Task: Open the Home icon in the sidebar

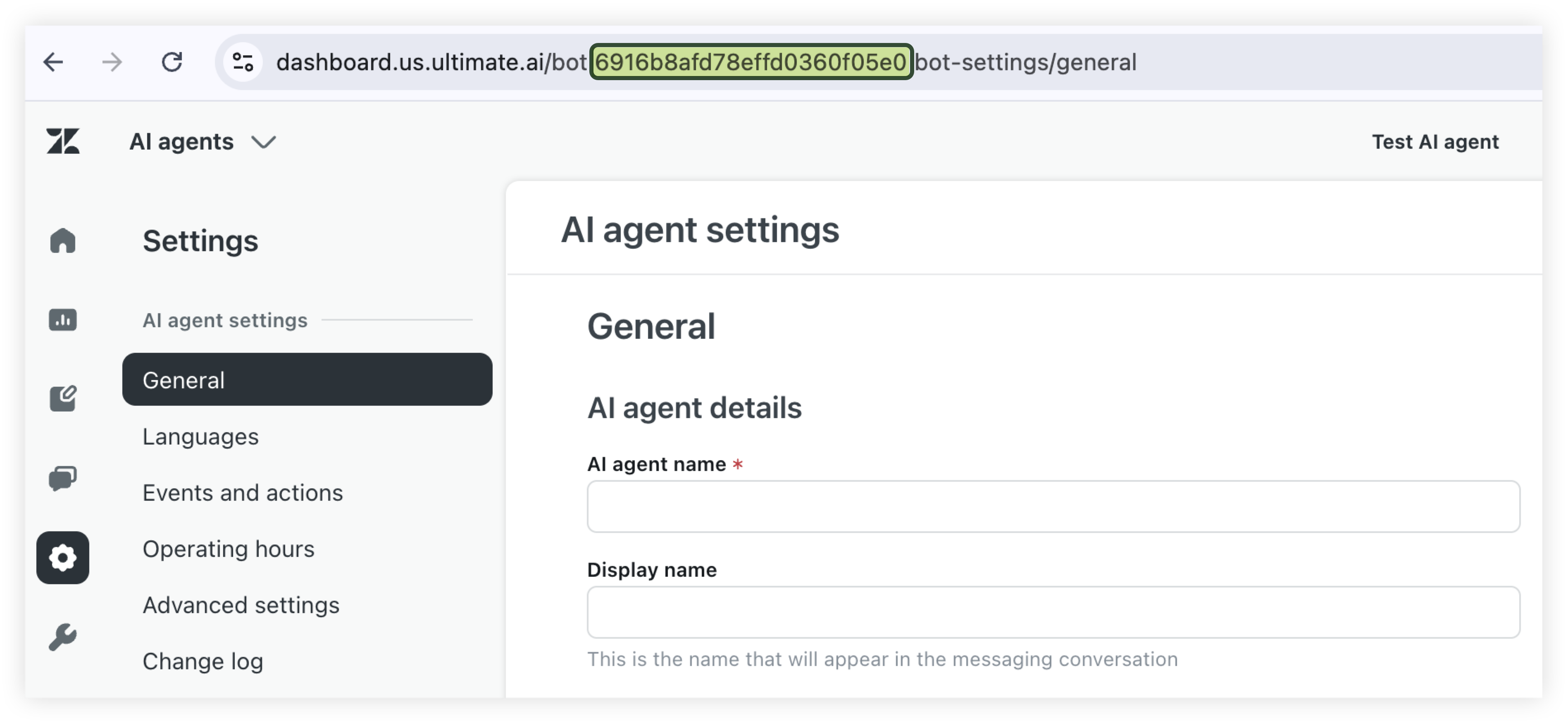Action: click(63, 241)
